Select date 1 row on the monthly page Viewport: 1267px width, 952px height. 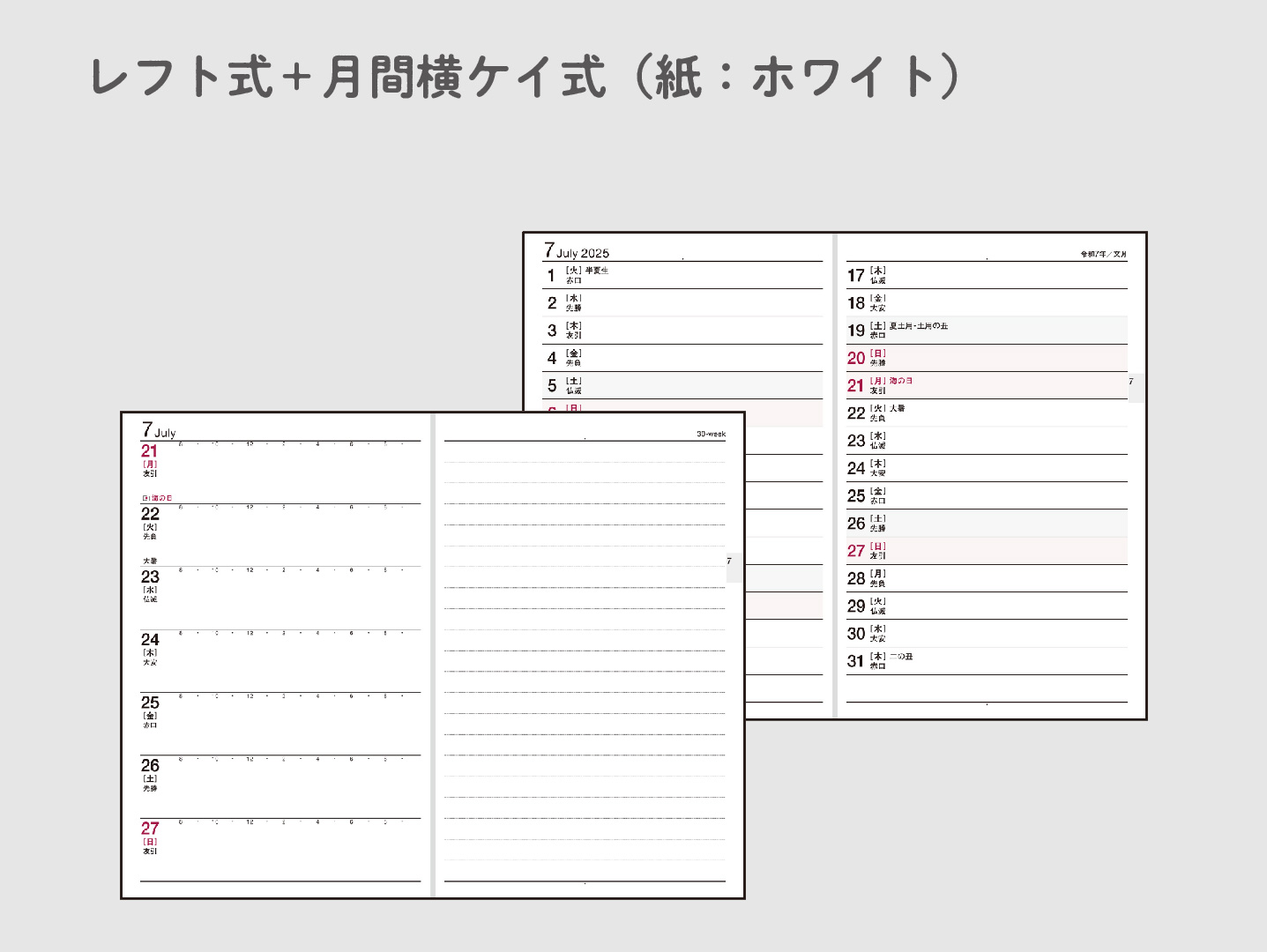click(x=682, y=275)
